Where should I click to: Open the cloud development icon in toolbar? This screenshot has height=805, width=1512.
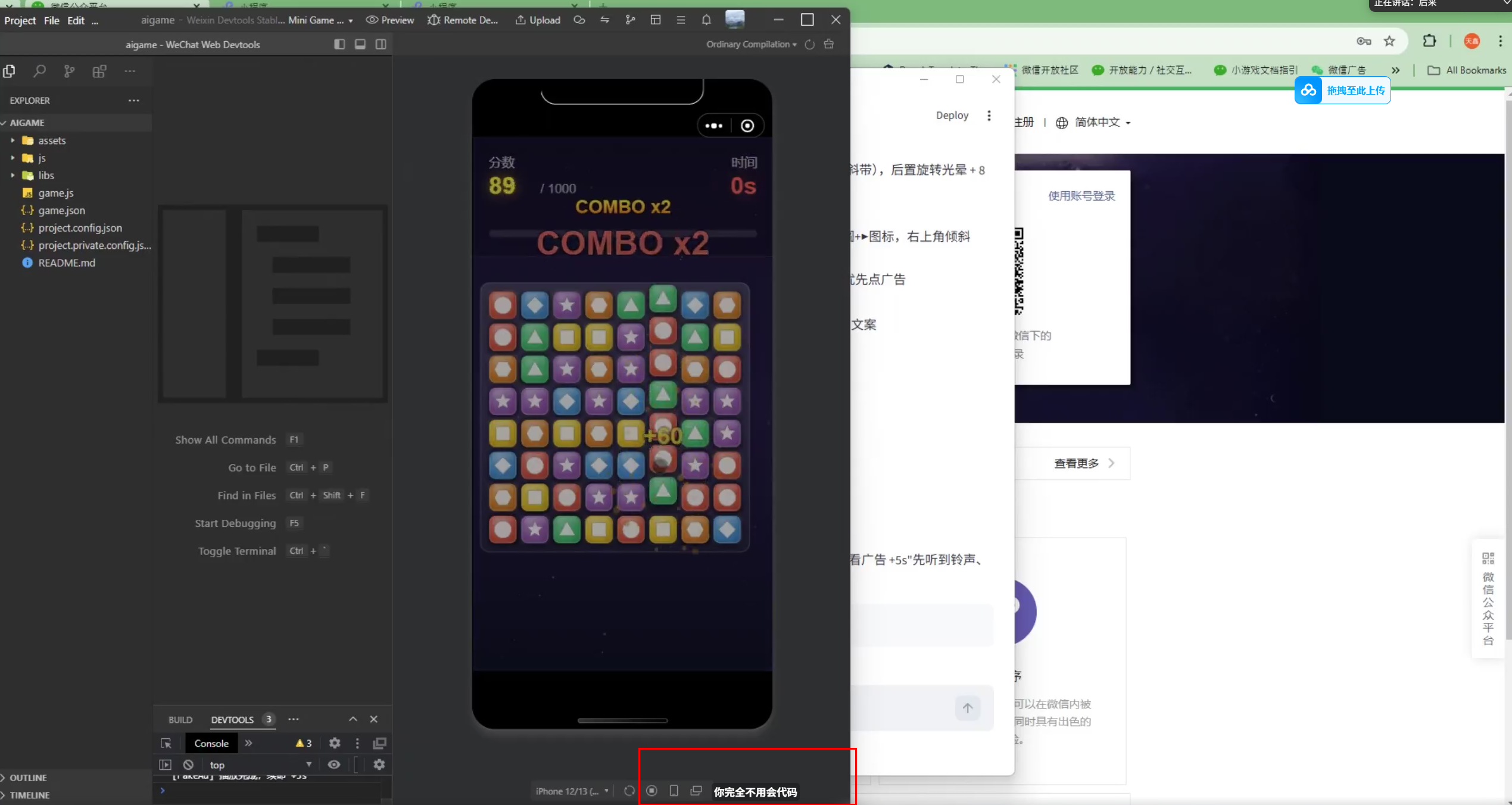[579, 20]
